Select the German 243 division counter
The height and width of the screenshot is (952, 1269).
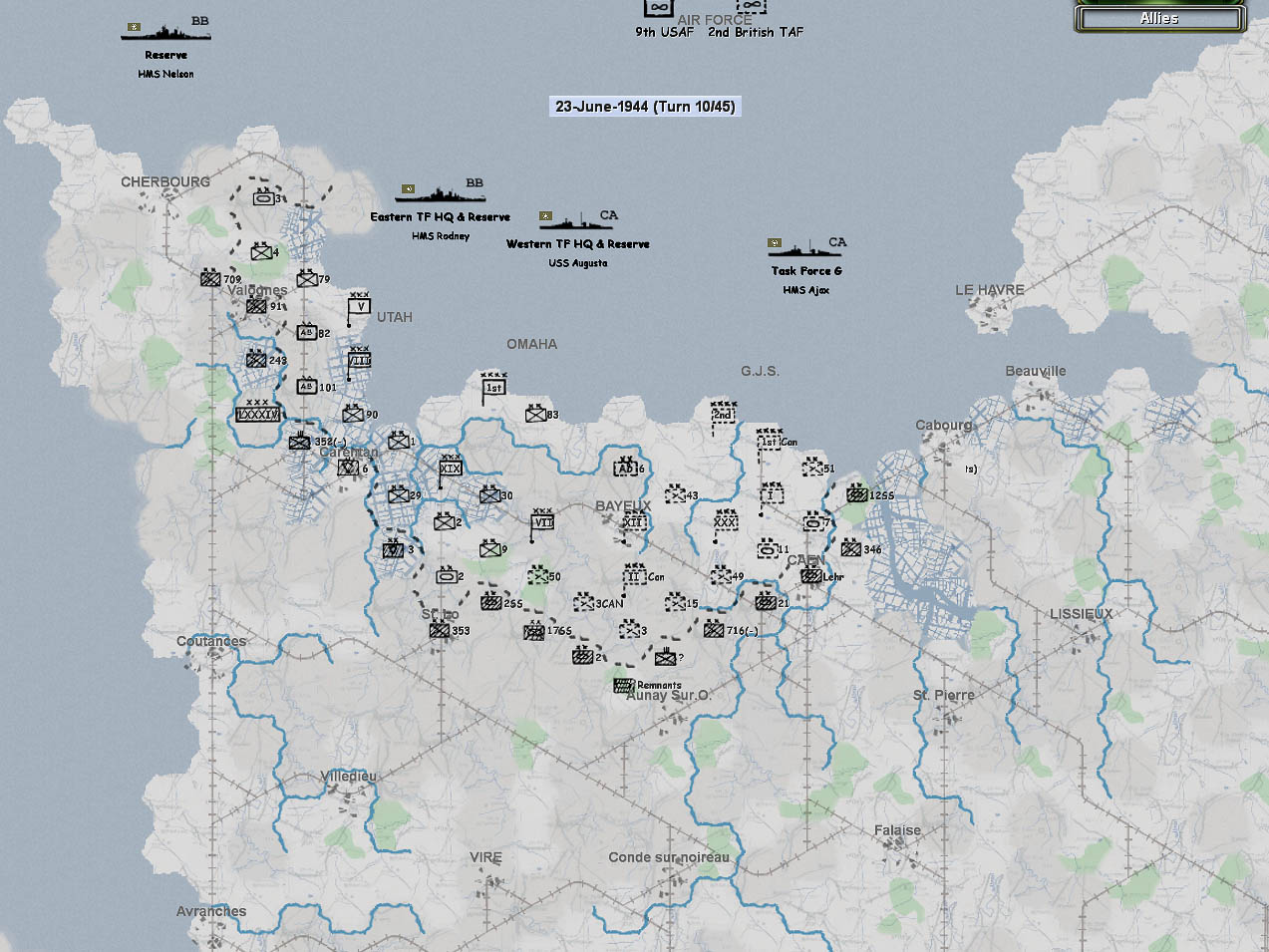tap(257, 359)
